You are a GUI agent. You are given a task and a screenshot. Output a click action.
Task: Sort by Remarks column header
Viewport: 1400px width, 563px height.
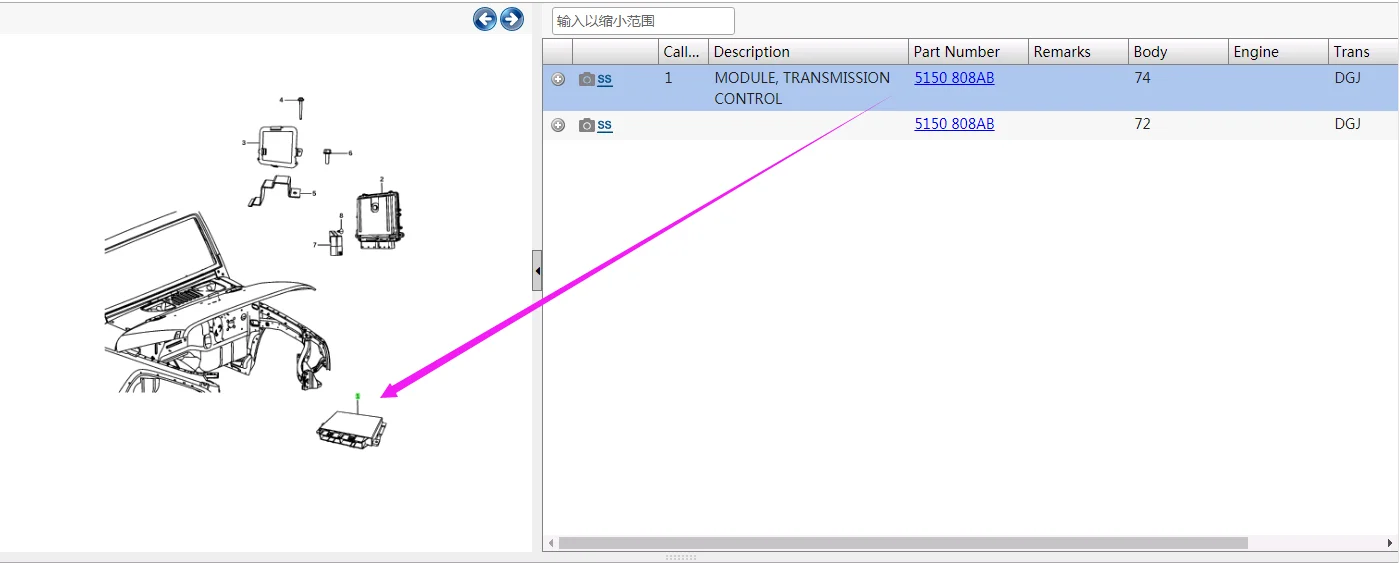tap(1078, 52)
